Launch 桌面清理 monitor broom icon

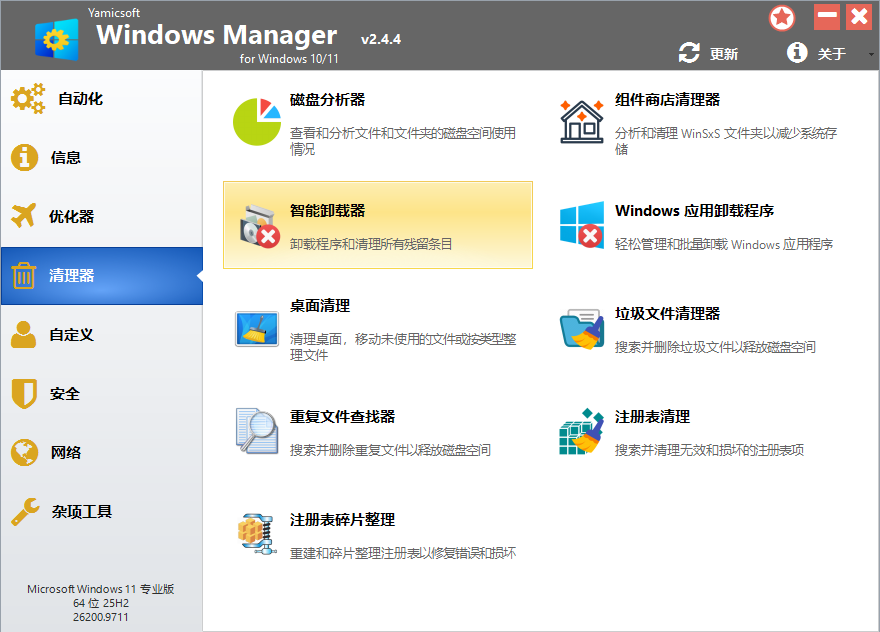click(x=257, y=329)
